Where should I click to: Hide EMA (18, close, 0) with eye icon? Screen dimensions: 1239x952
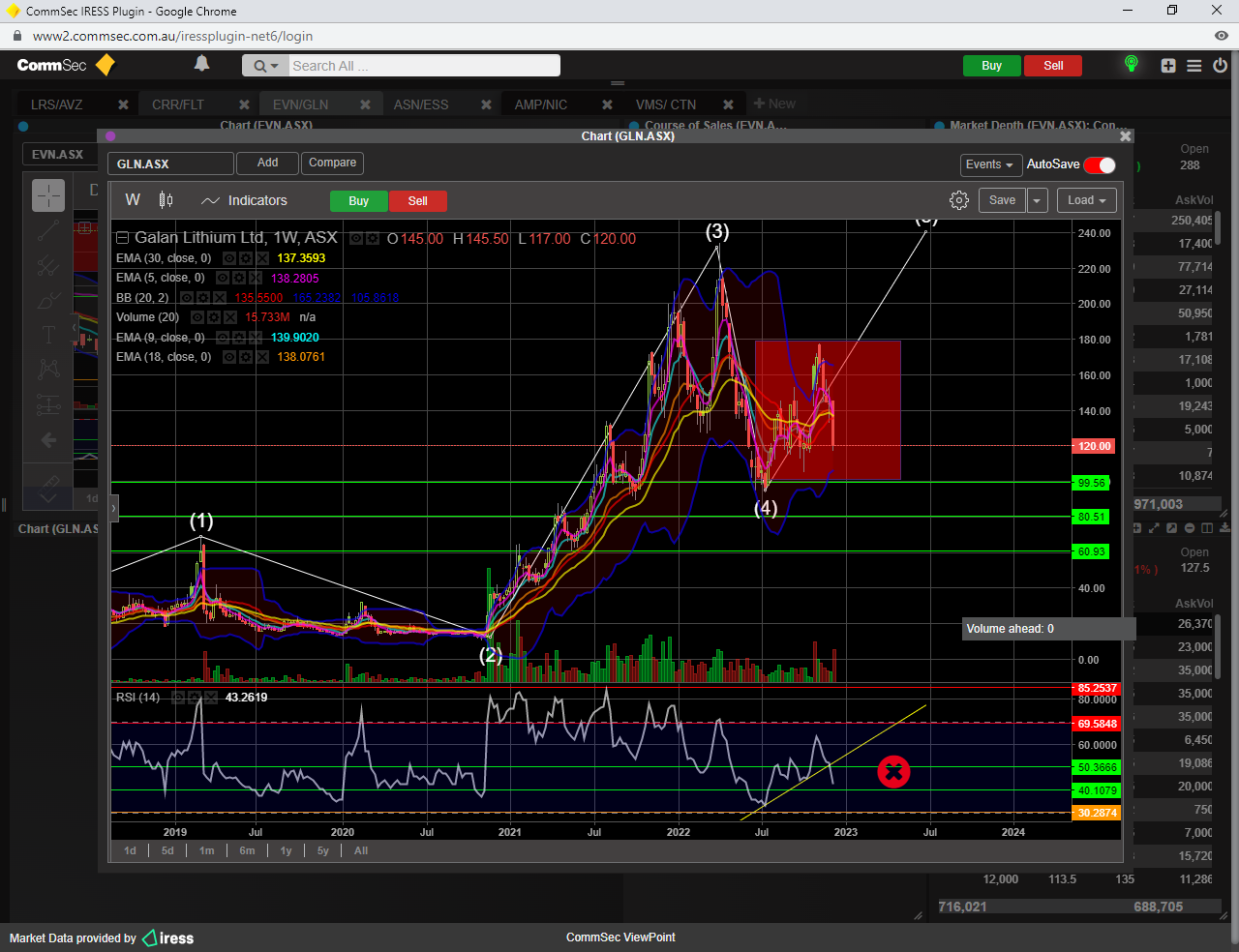(229, 357)
